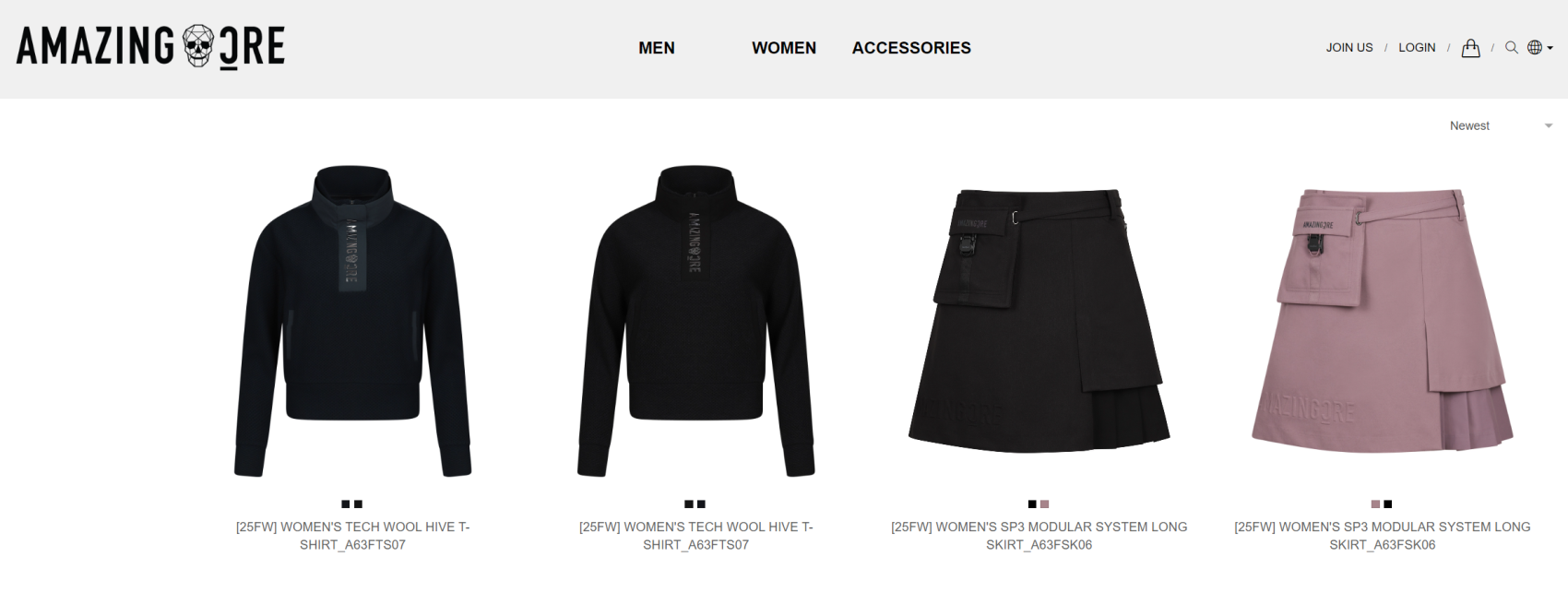Click the search magnifier icon
1568x592 pixels.
coord(1511,48)
